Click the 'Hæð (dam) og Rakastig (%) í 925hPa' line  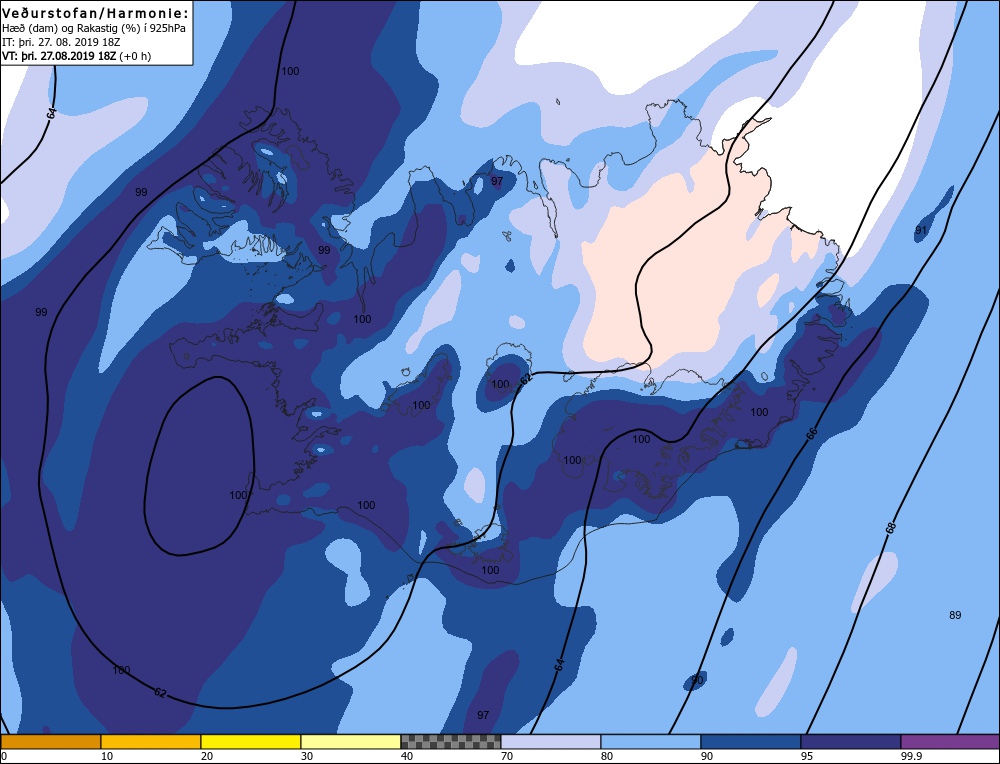point(94,29)
